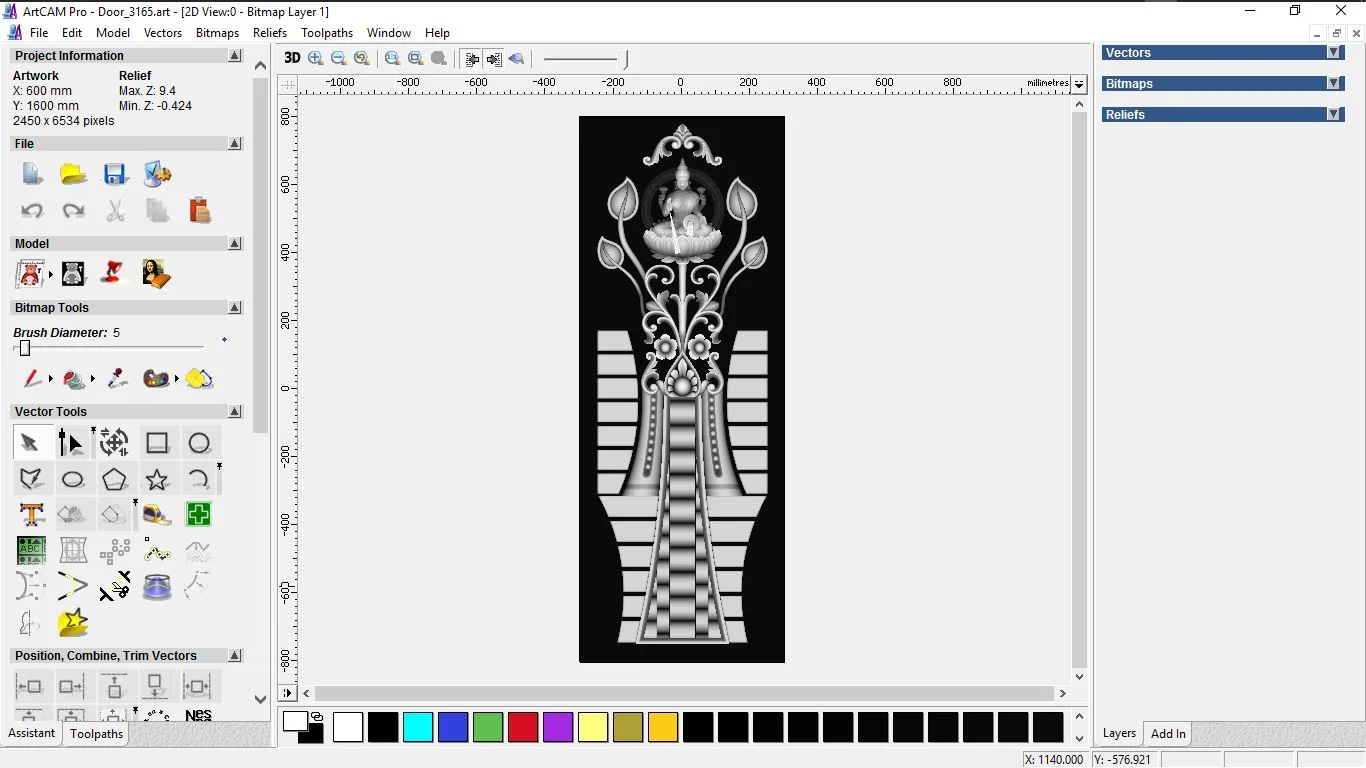Select the cyan color swatch
Screen dimensions: 1366x768
[x=418, y=727]
